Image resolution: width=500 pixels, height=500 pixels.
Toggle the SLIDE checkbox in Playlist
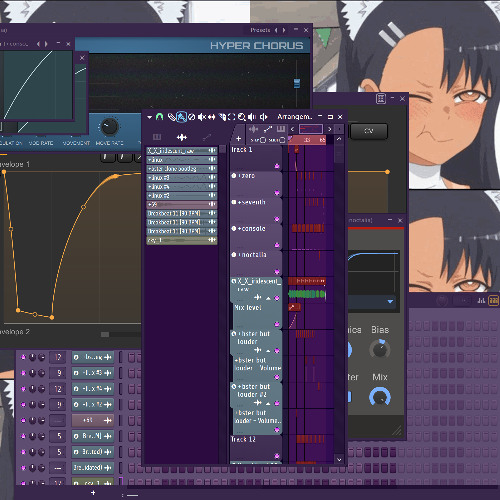[x=282, y=140]
